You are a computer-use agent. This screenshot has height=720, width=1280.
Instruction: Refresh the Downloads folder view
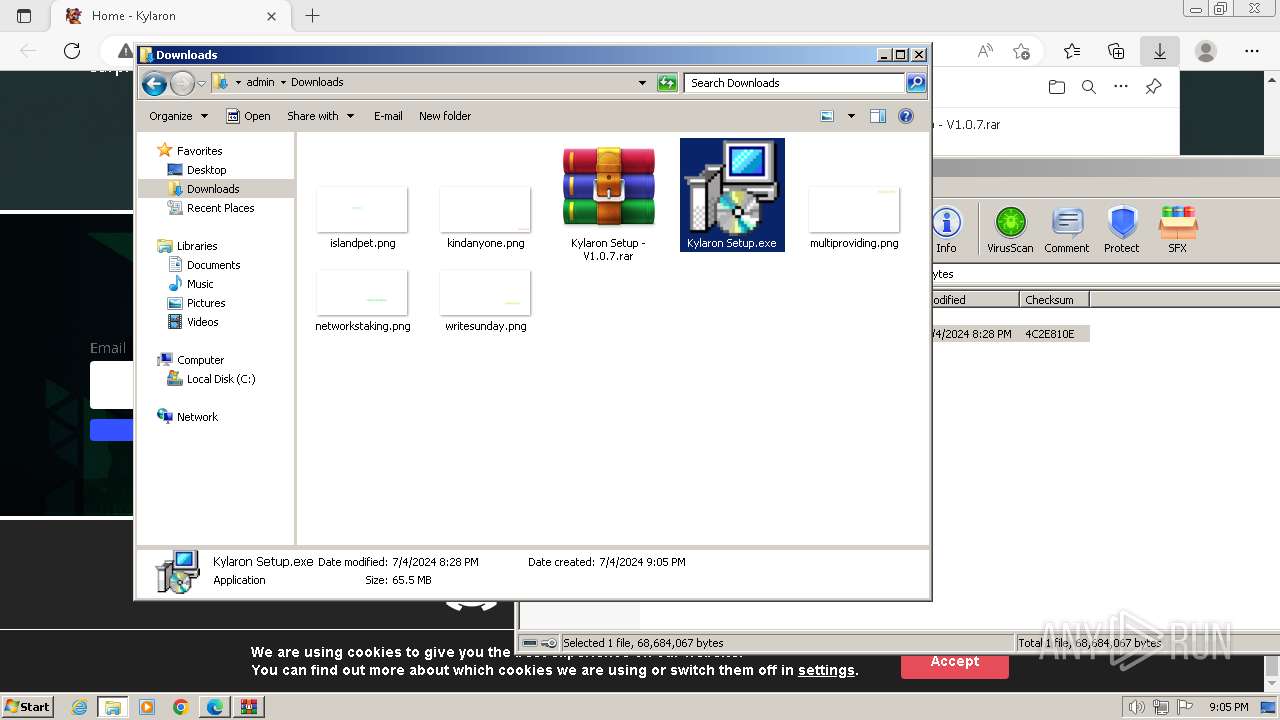click(x=667, y=83)
